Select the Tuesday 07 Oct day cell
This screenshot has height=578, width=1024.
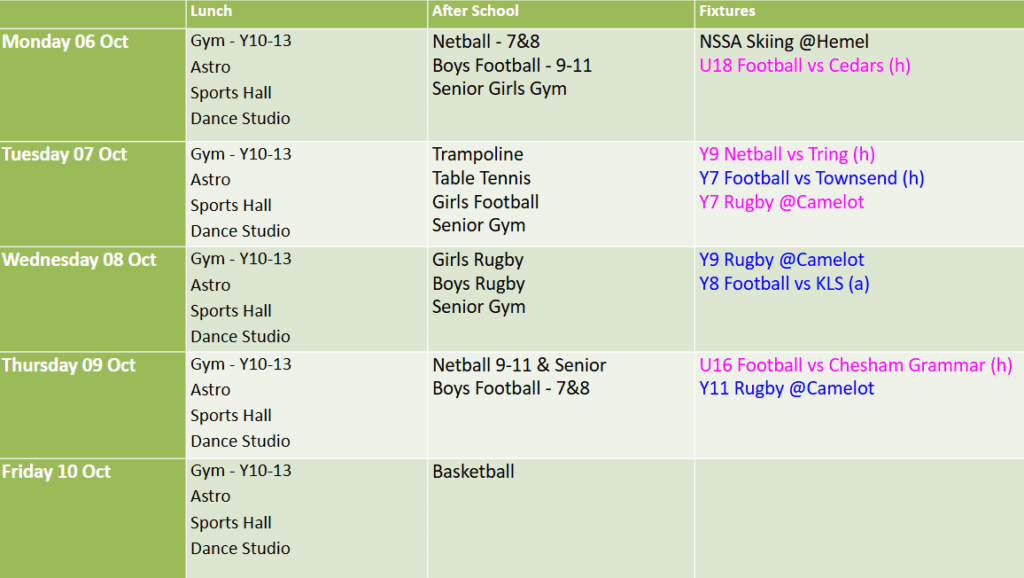point(65,154)
